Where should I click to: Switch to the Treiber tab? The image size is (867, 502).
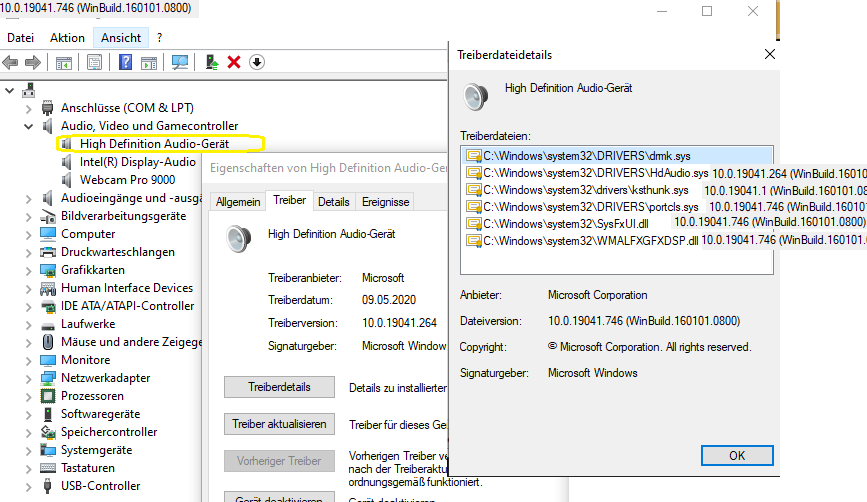click(289, 200)
